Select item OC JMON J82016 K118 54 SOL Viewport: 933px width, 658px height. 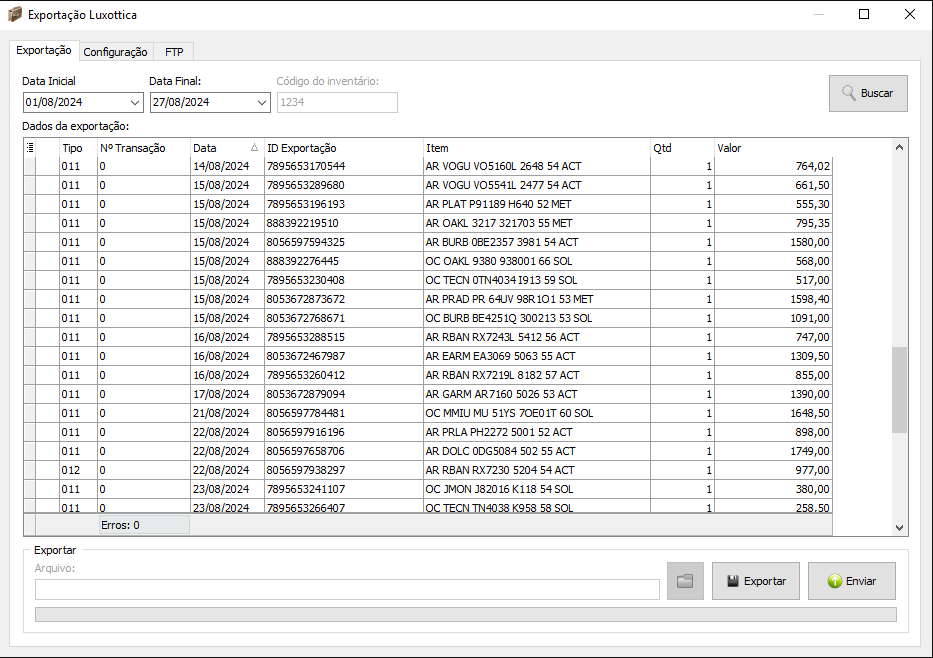tap(536, 490)
